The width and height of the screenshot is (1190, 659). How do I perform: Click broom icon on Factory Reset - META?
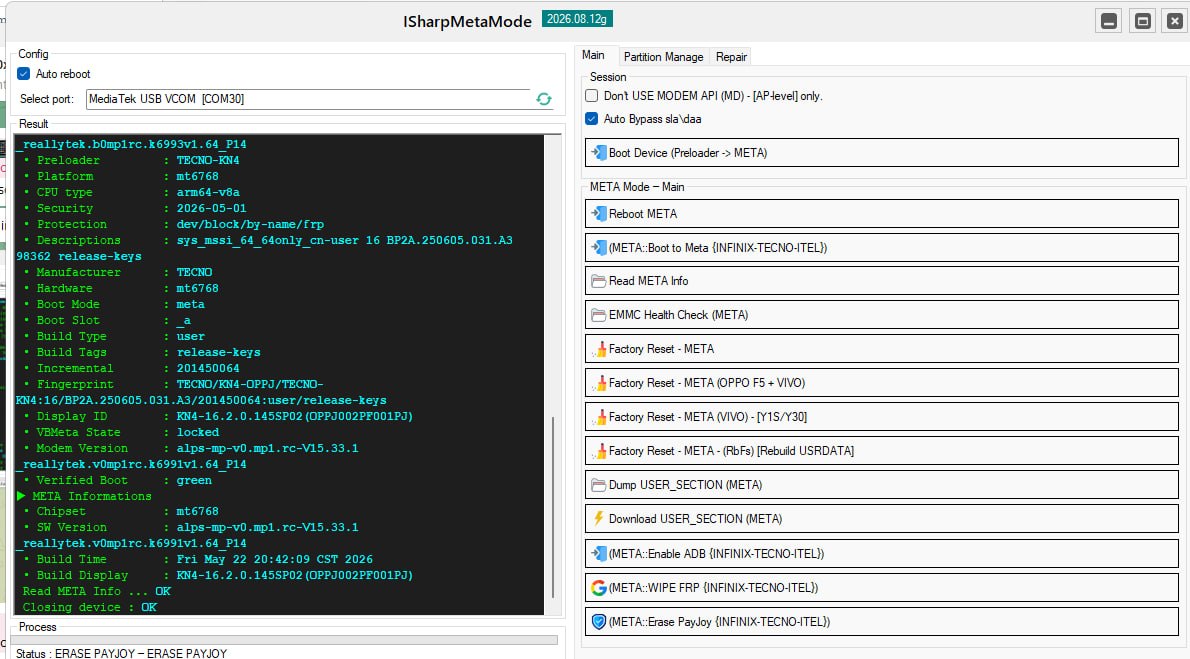point(598,349)
